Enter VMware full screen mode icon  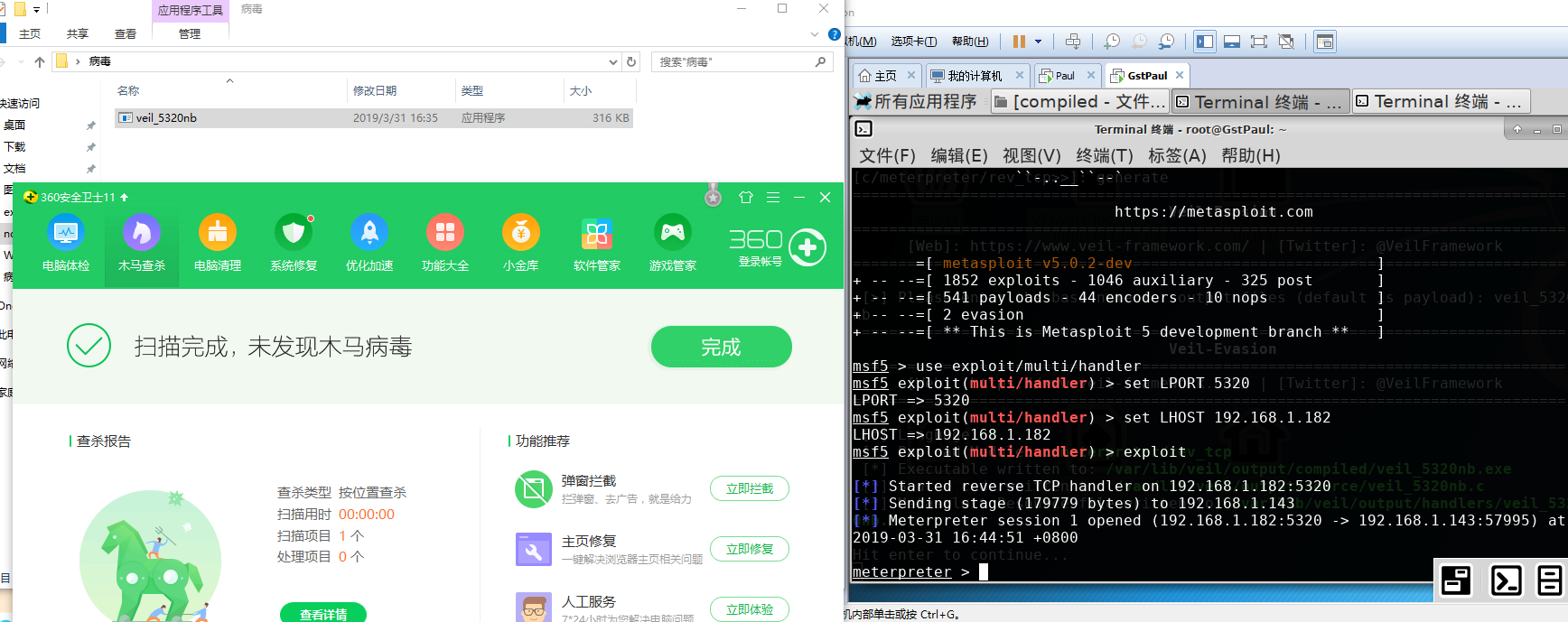click(x=1259, y=42)
